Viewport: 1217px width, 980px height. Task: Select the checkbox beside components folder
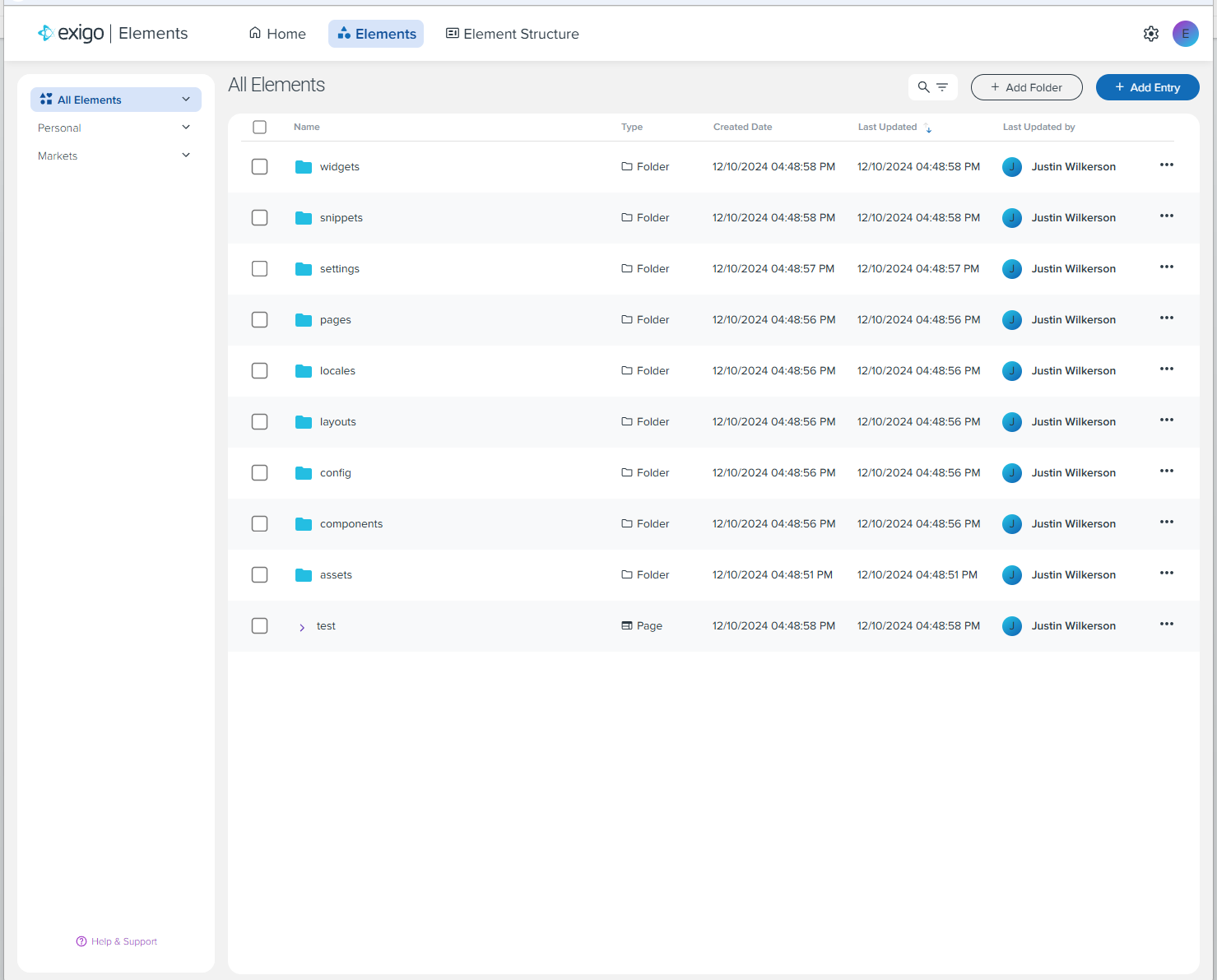click(x=260, y=524)
